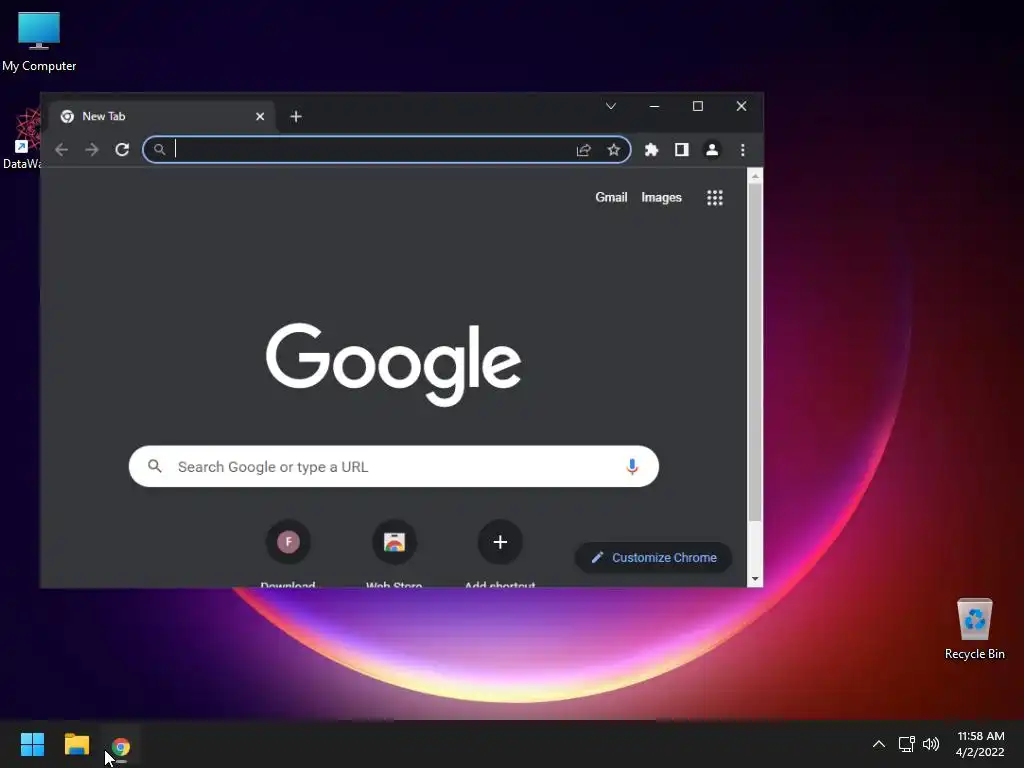This screenshot has height=768, width=1024.
Task: Click the magnifier icon in the Google search box
Action: 155,466
